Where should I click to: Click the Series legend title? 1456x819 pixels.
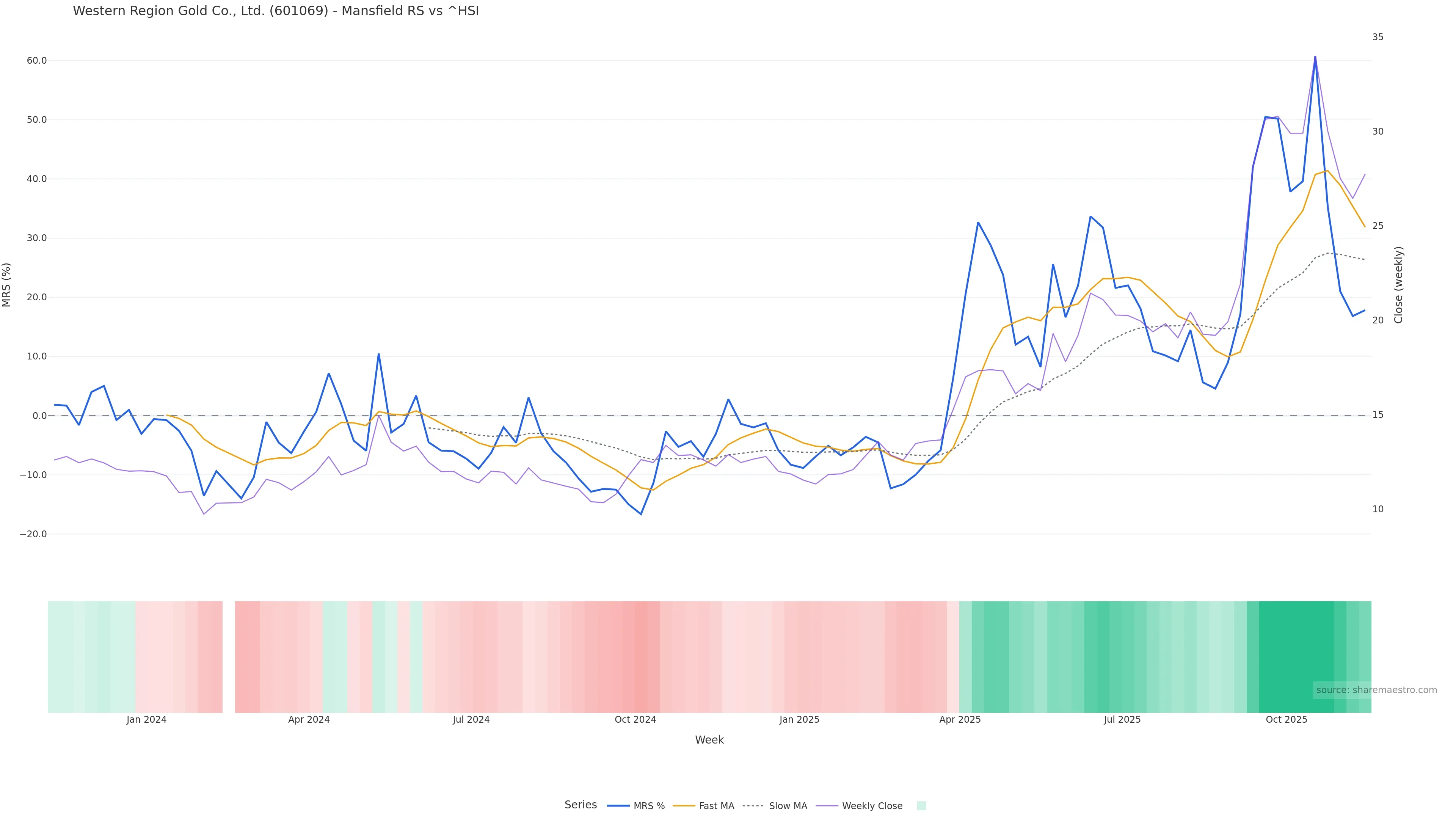pos(581,805)
